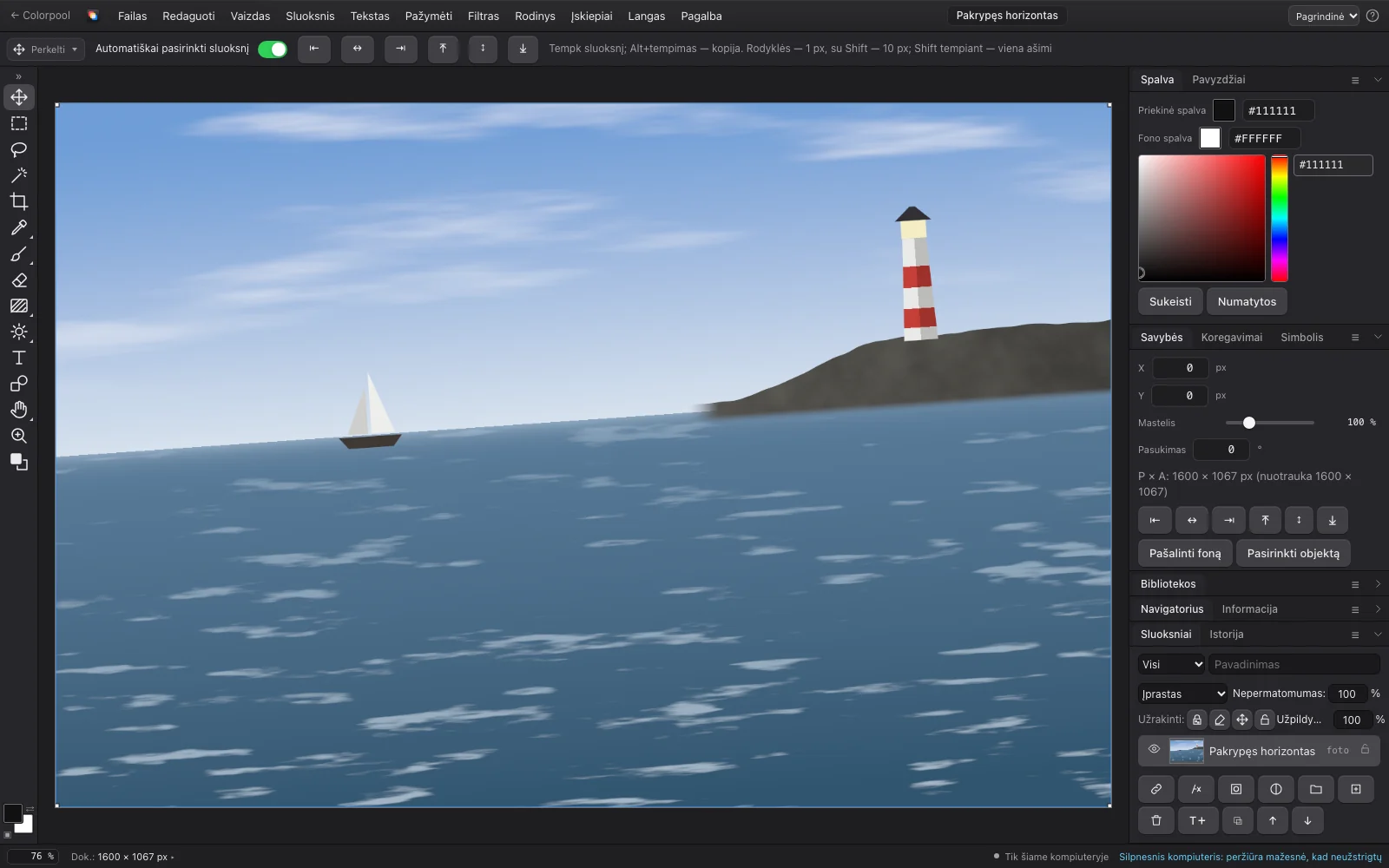This screenshot has width=1389, height=868.
Task: Pick the eraser tool
Action: click(x=19, y=279)
